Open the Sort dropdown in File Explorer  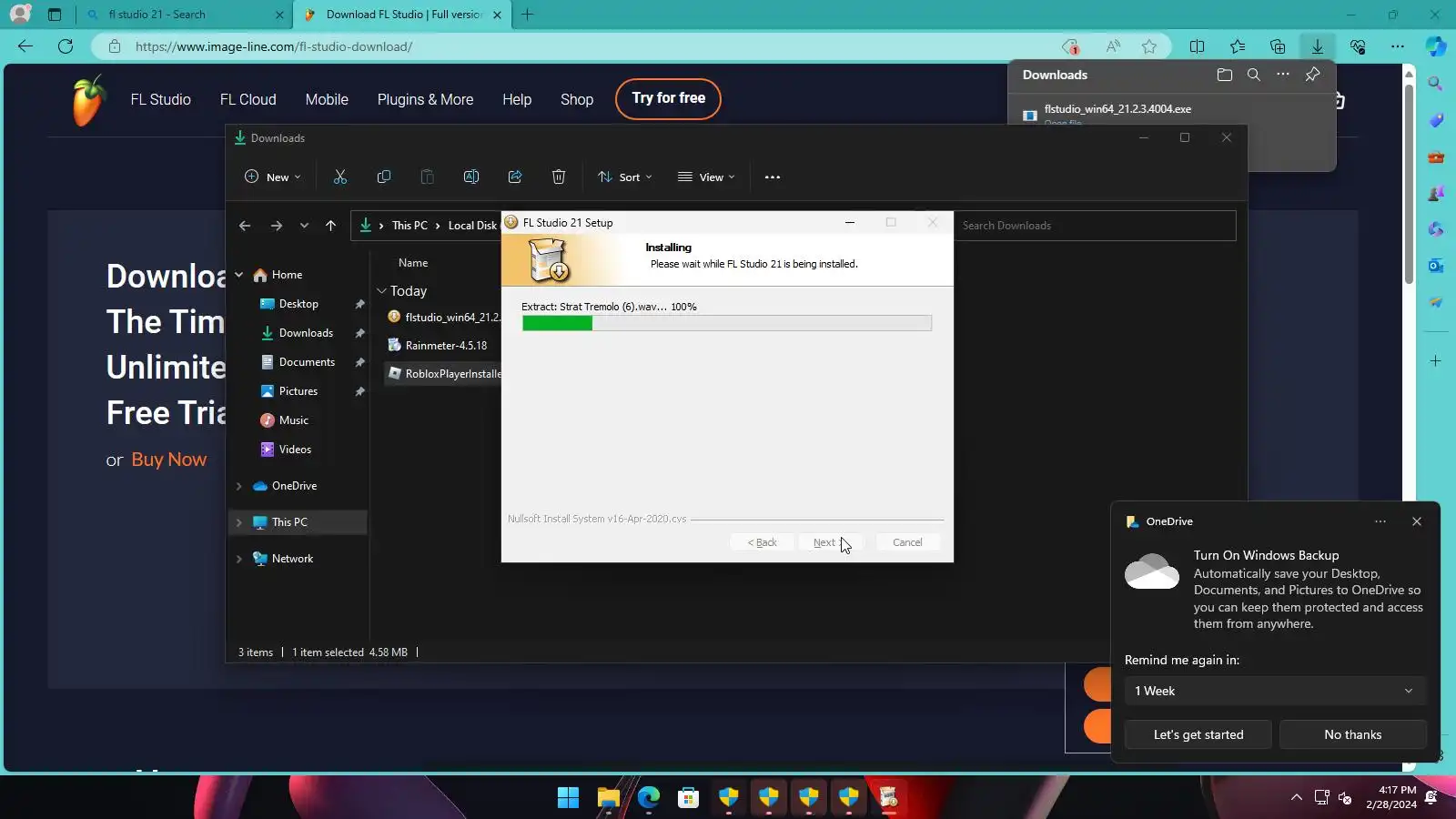pyautogui.click(x=625, y=177)
